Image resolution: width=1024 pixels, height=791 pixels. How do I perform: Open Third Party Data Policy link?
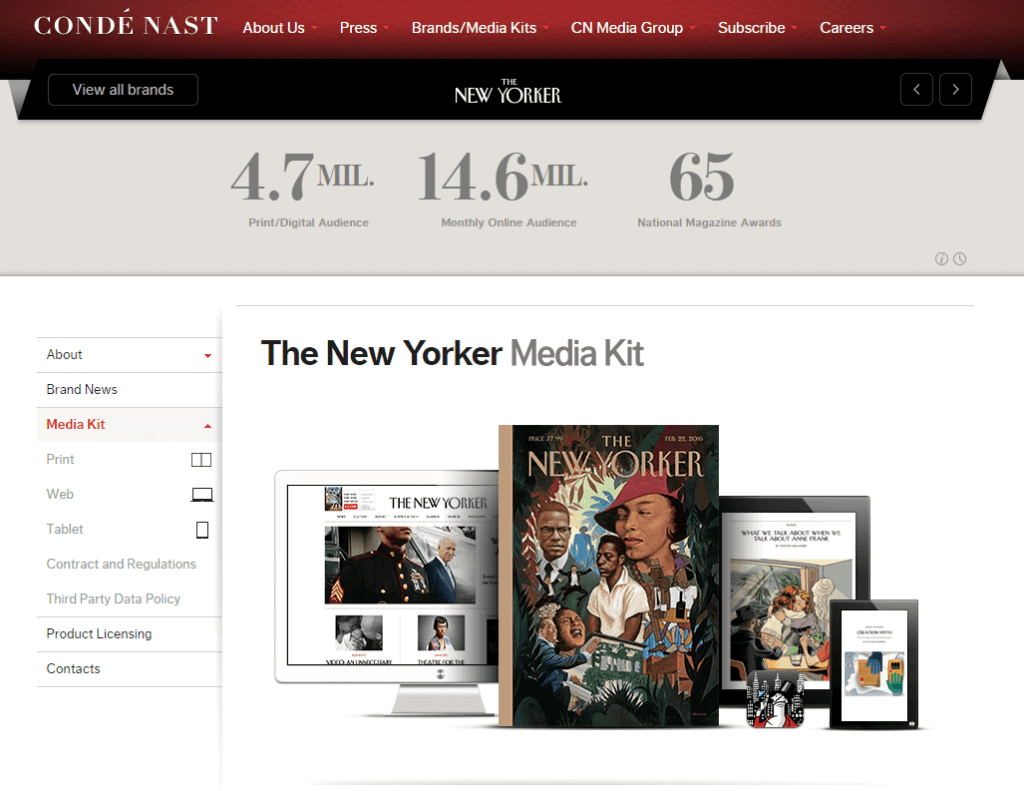pyautogui.click(x=113, y=599)
